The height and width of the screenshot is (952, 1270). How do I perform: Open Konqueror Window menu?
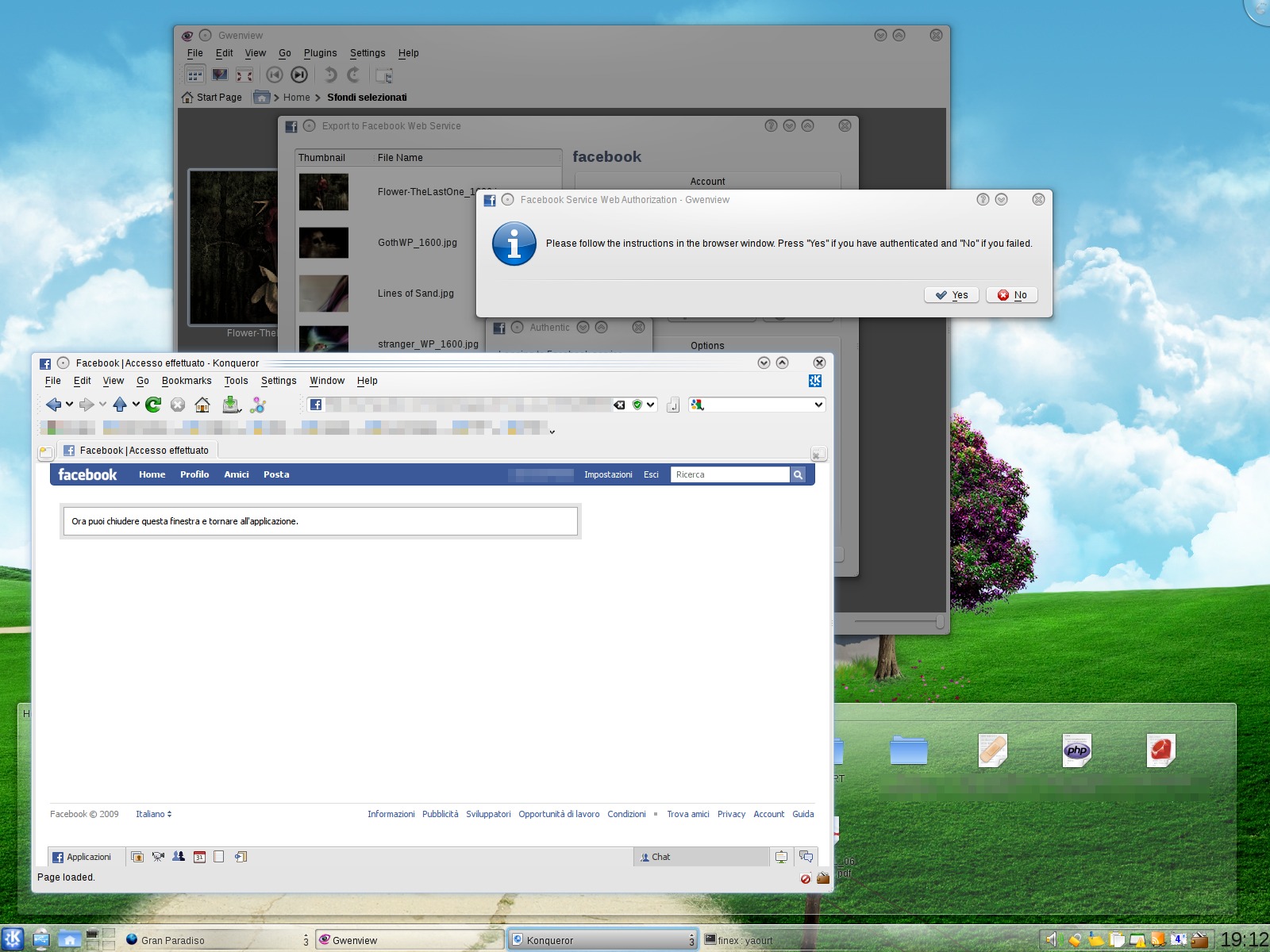pyautogui.click(x=327, y=381)
